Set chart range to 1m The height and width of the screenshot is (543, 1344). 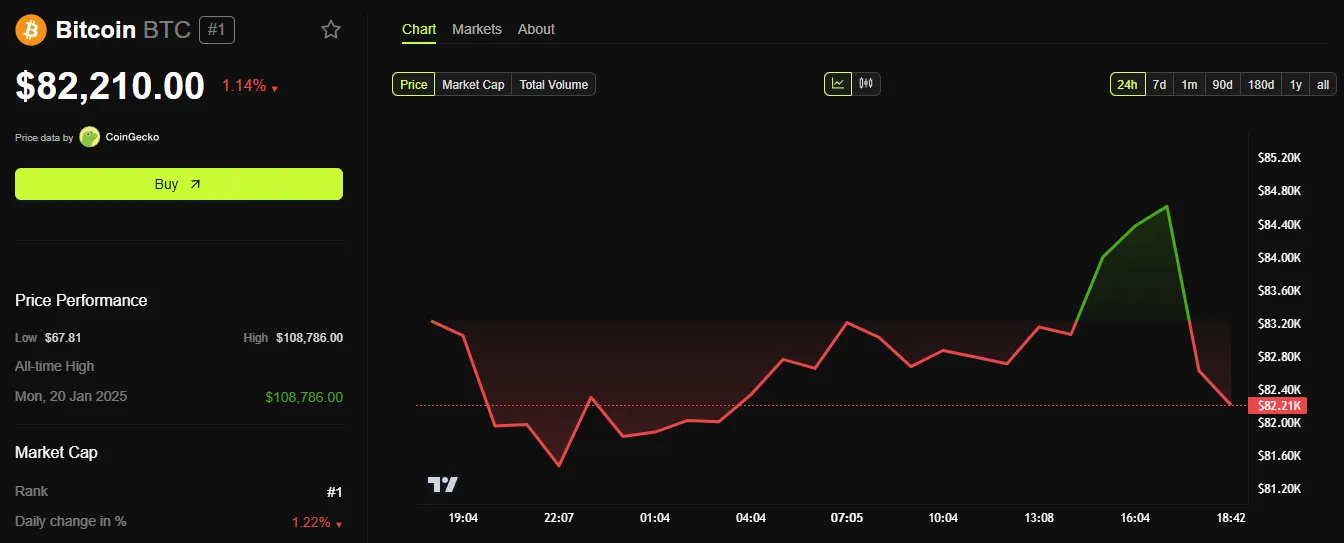[1189, 84]
